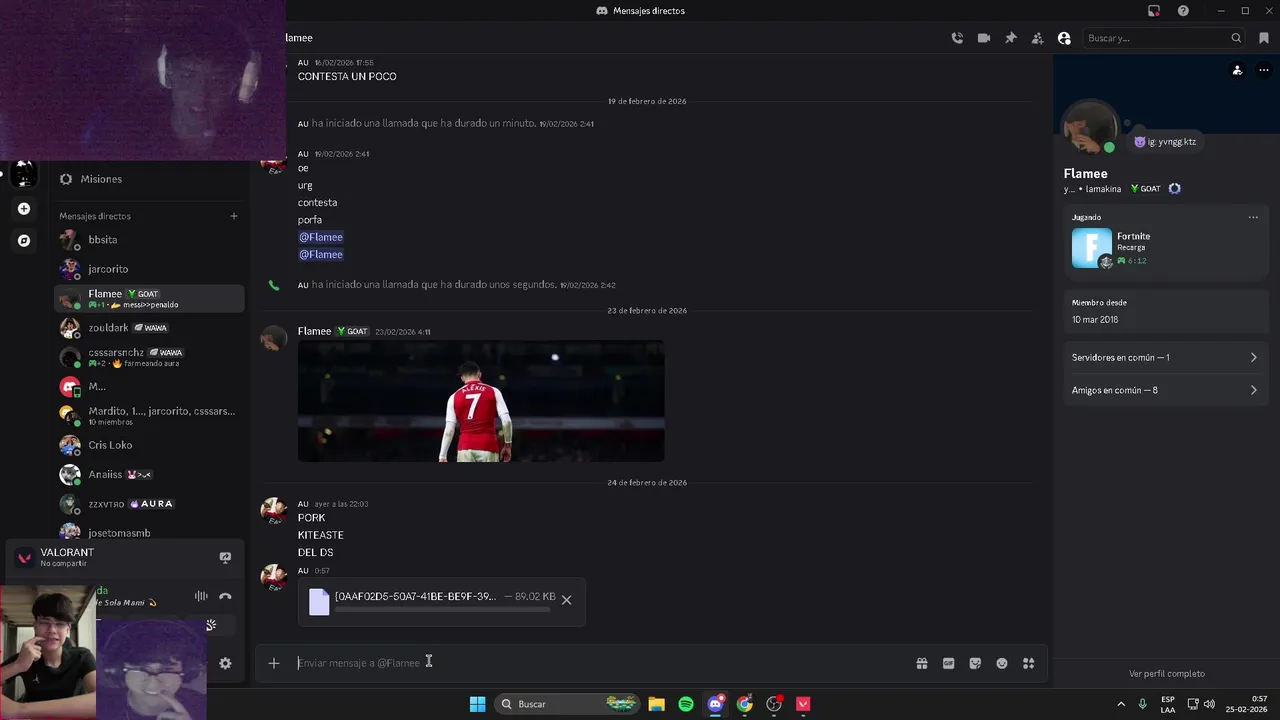
Task: Open the sticker picker
Action: pos(975,663)
